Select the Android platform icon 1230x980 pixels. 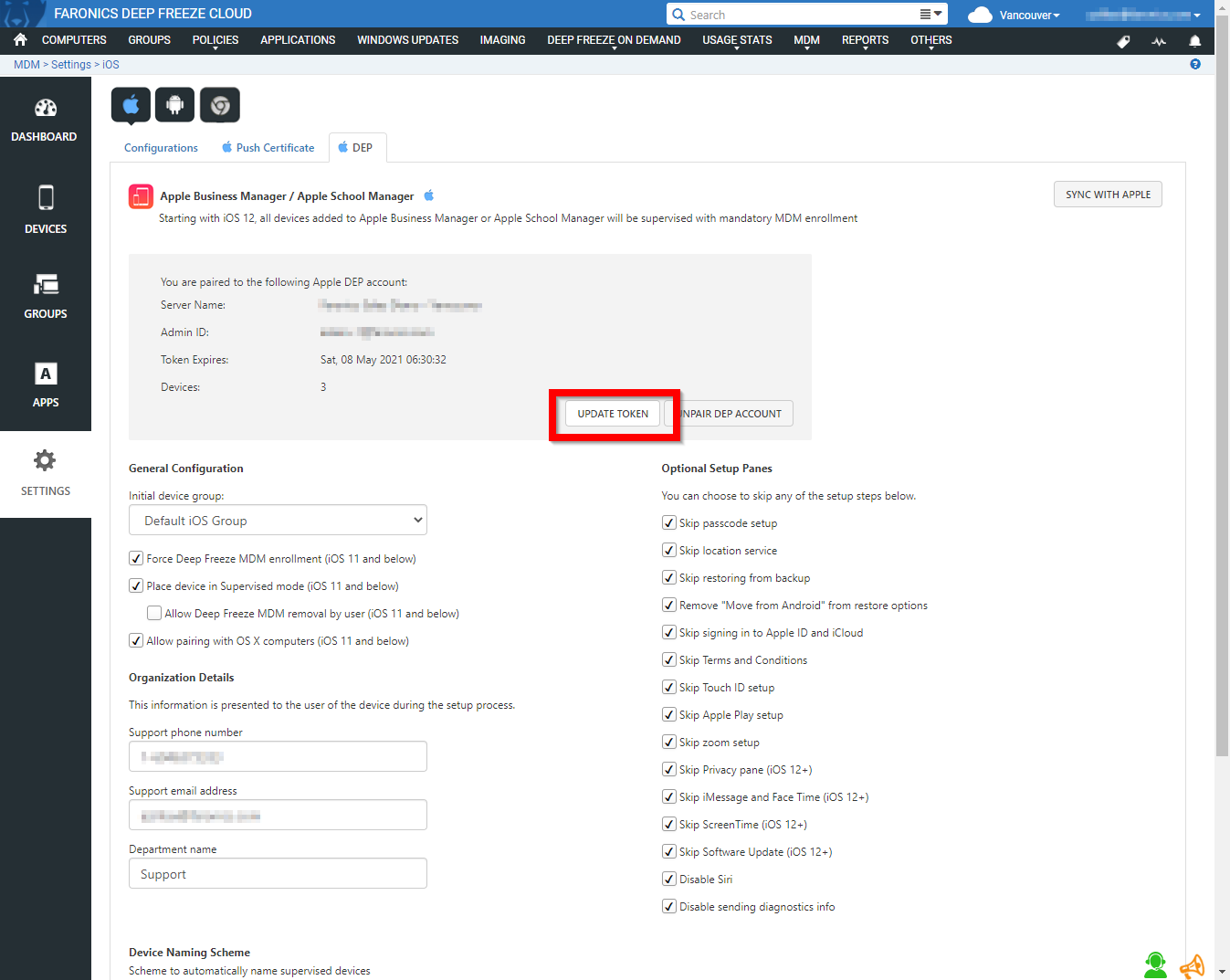tap(174, 105)
